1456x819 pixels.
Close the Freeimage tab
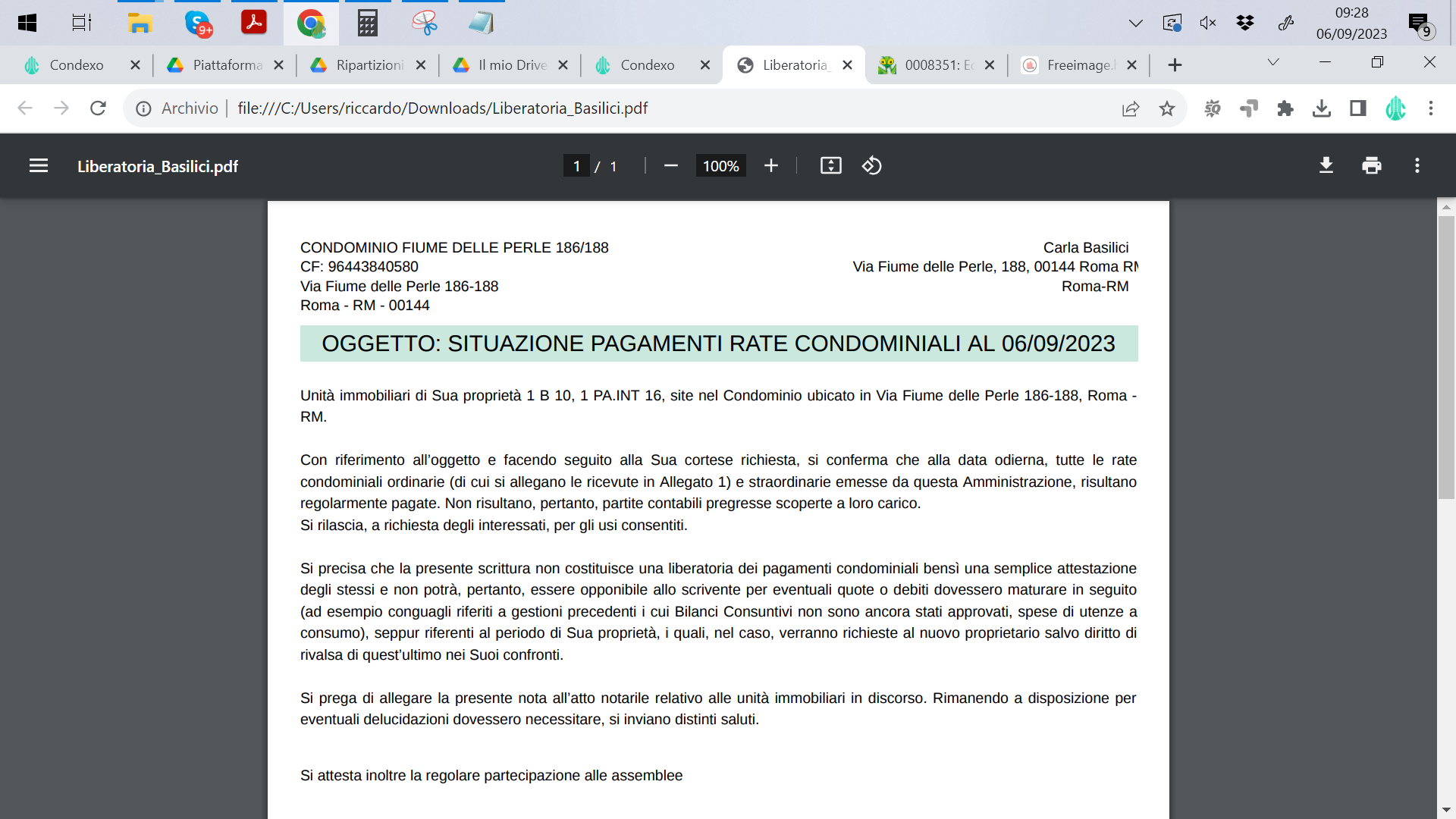pyautogui.click(x=1131, y=65)
